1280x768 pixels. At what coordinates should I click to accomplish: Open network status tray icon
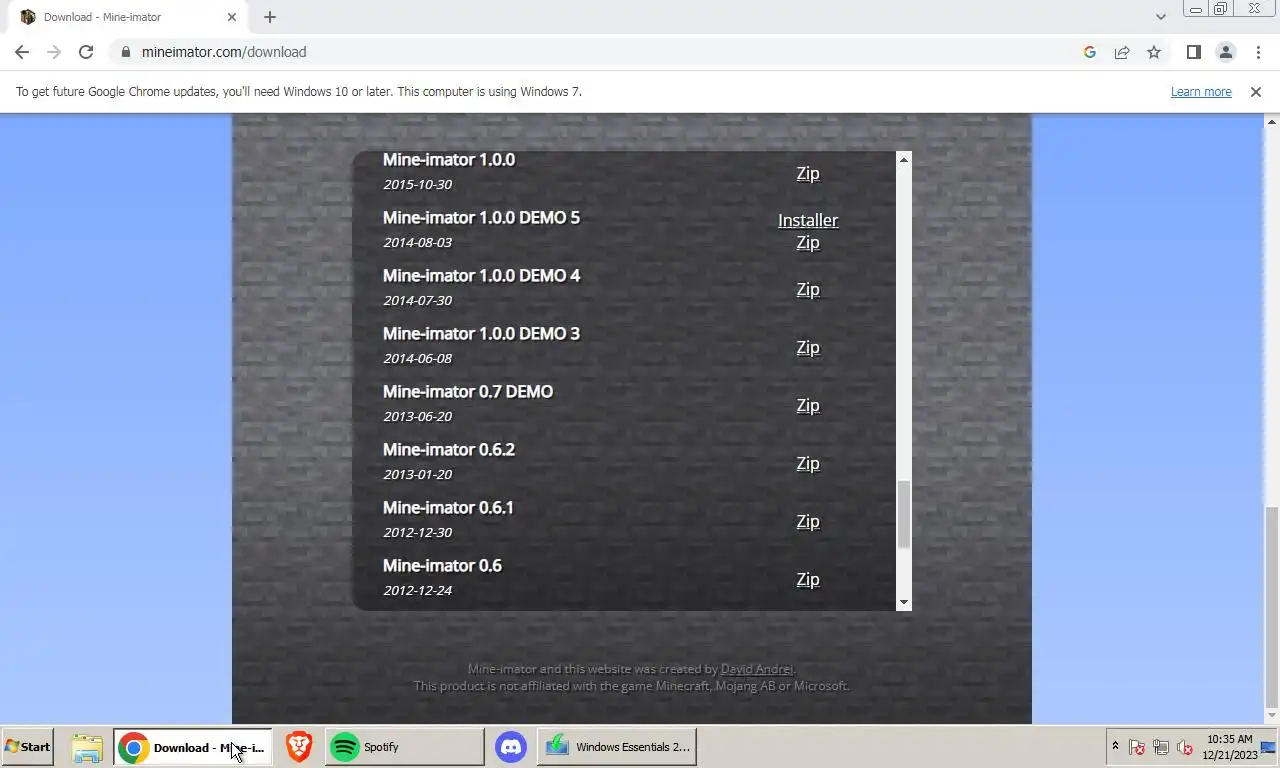point(1161,747)
